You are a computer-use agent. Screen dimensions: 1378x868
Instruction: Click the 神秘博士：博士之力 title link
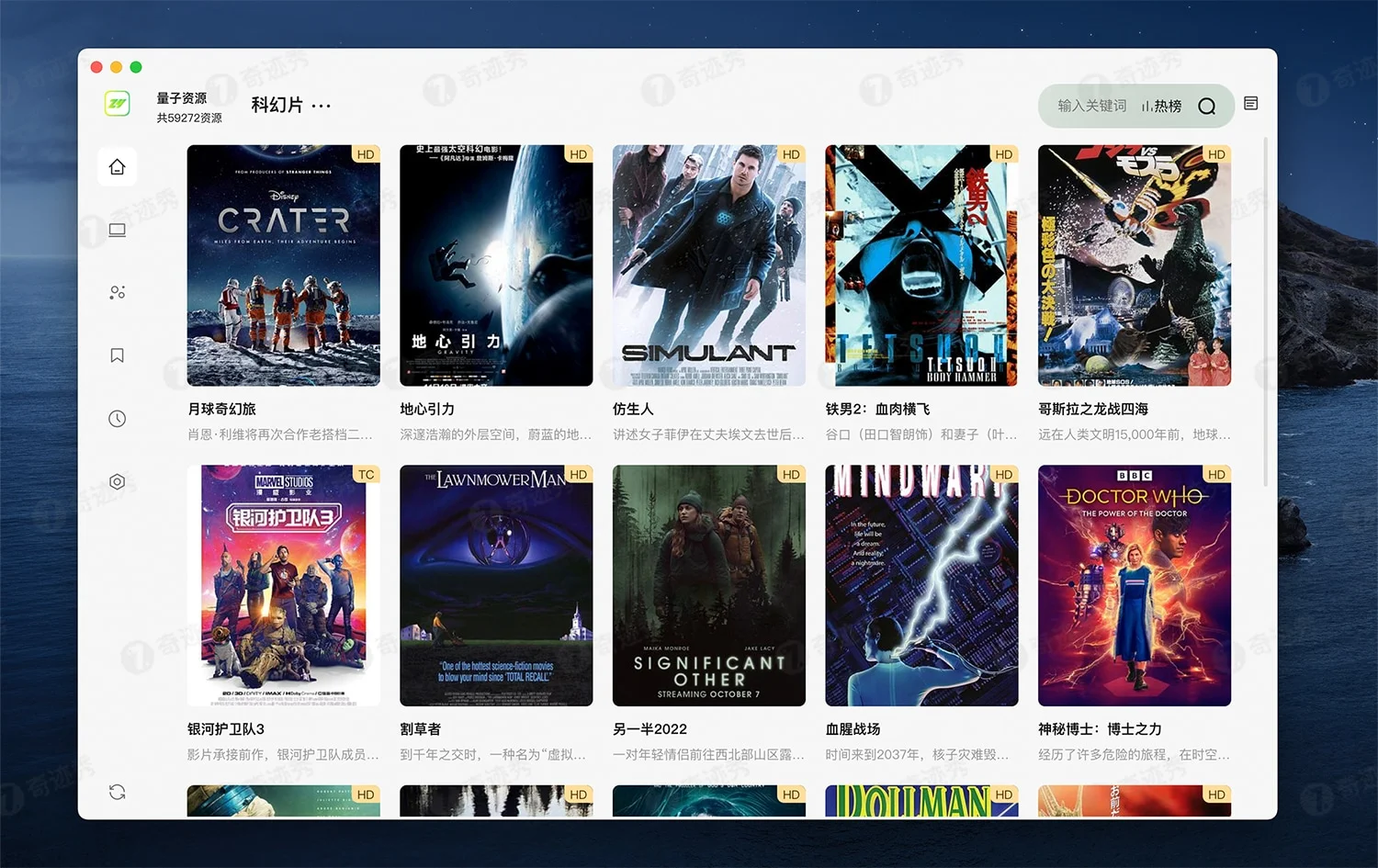[1100, 729]
